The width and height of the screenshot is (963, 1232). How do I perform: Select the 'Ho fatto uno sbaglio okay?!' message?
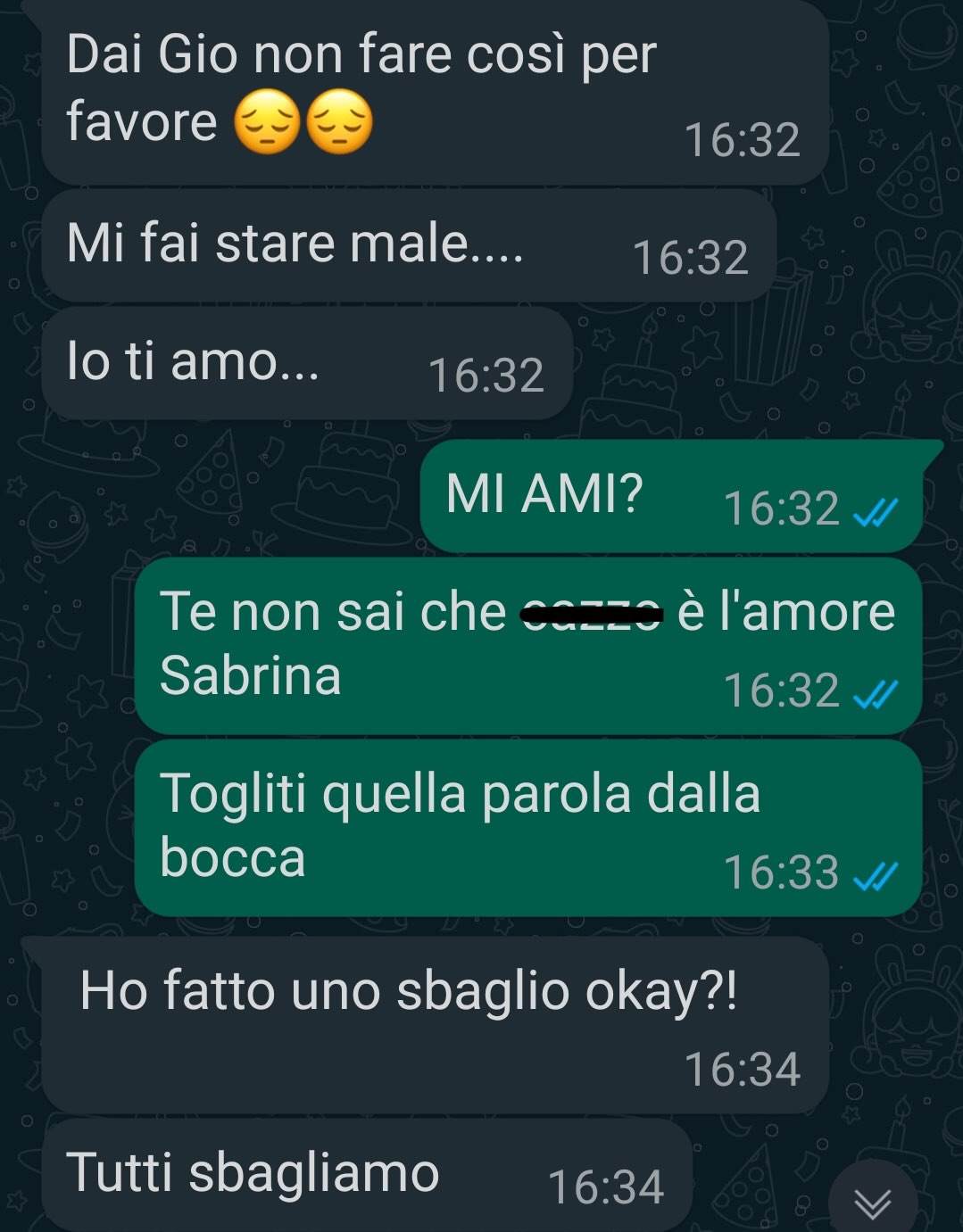click(436, 1025)
